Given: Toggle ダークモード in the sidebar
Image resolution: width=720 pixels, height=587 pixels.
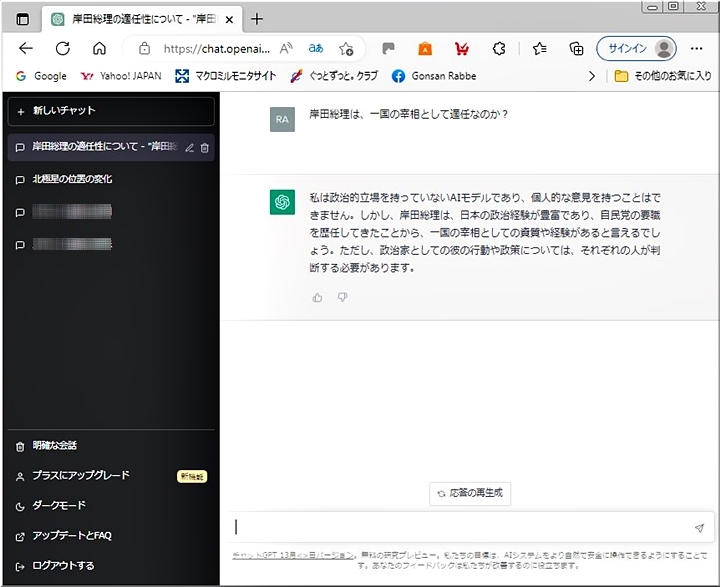Looking at the screenshot, I should click(59, 506).
